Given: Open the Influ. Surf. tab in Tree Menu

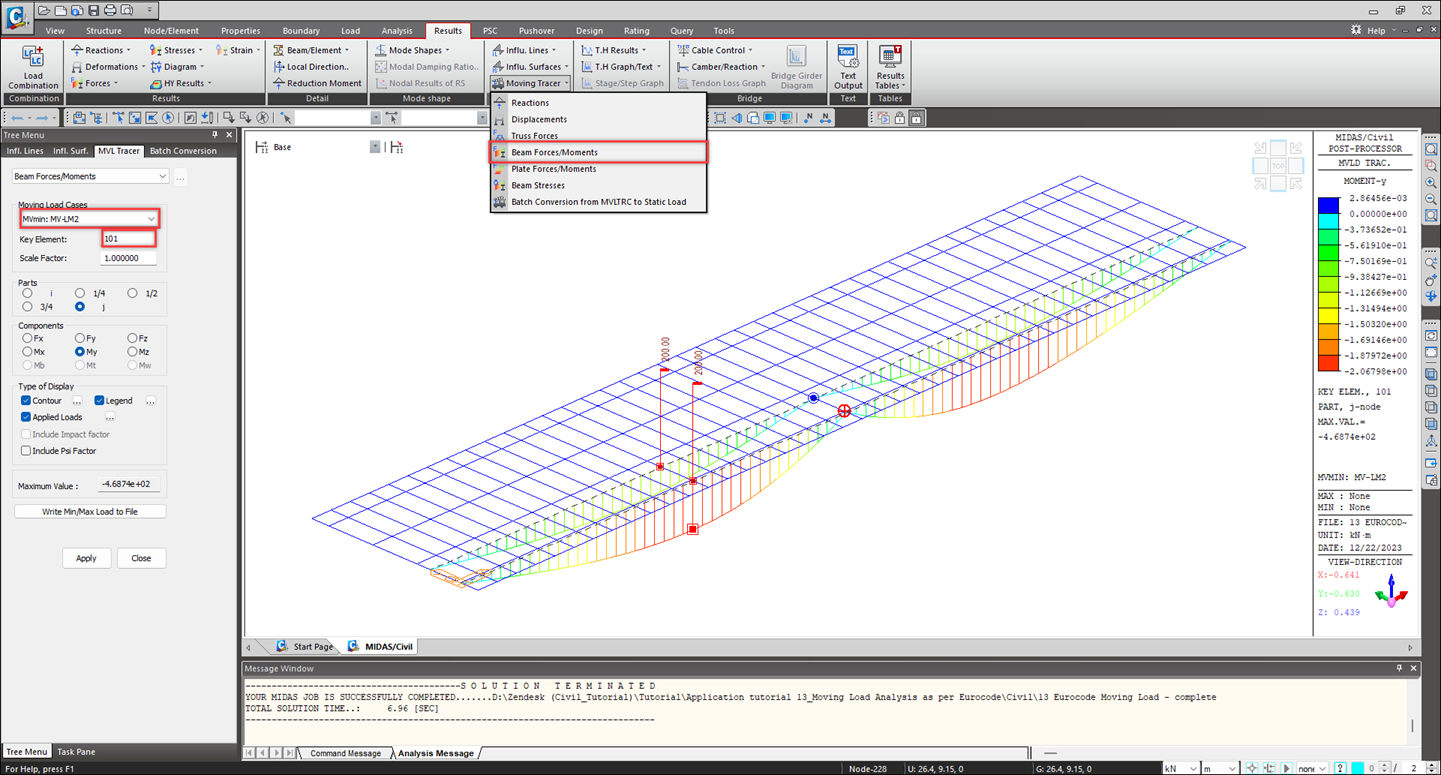Looking at the screenshot, I should (x=70, y=151).
